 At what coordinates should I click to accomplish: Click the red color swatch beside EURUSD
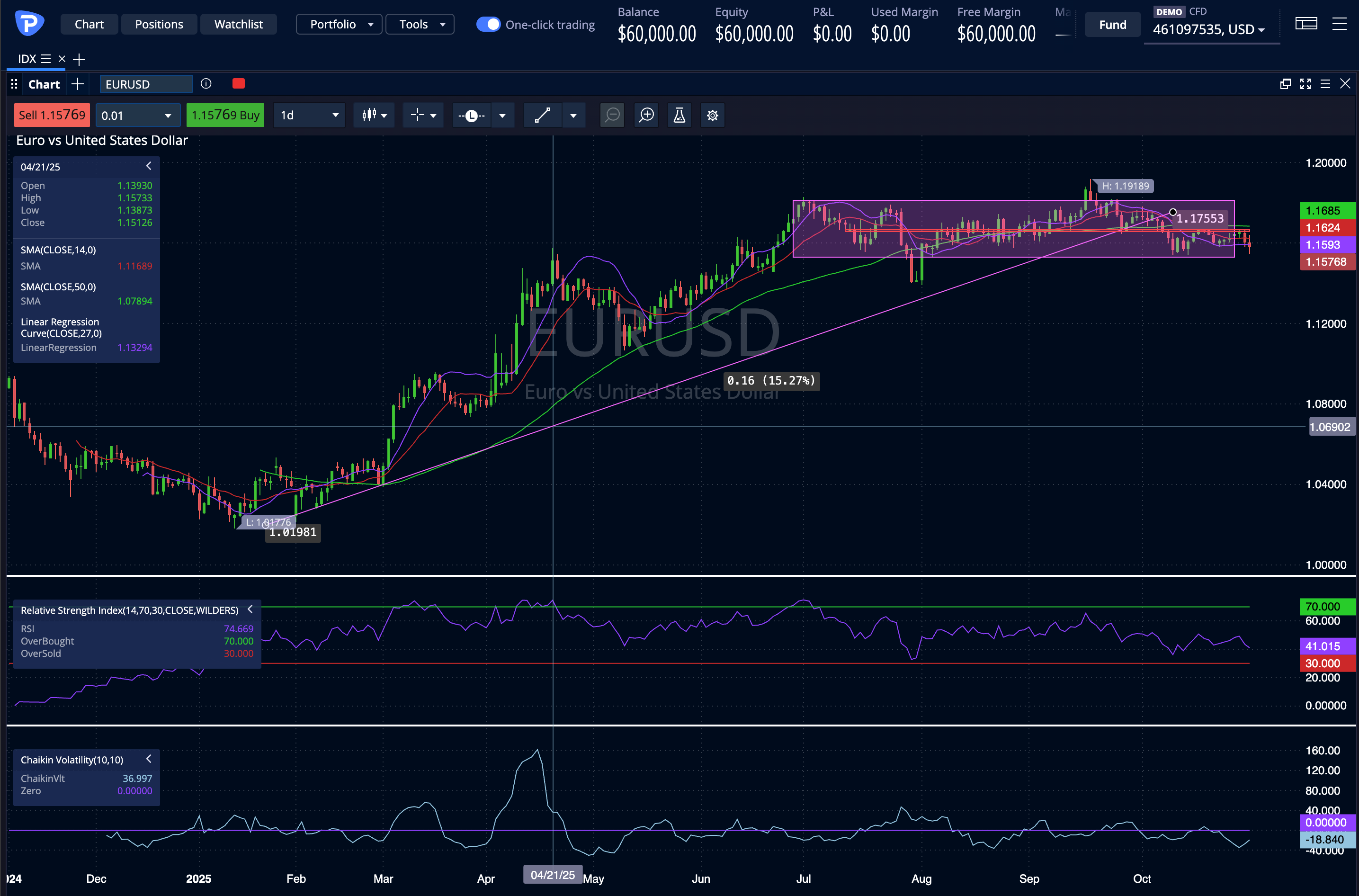(x=239, y=84)
